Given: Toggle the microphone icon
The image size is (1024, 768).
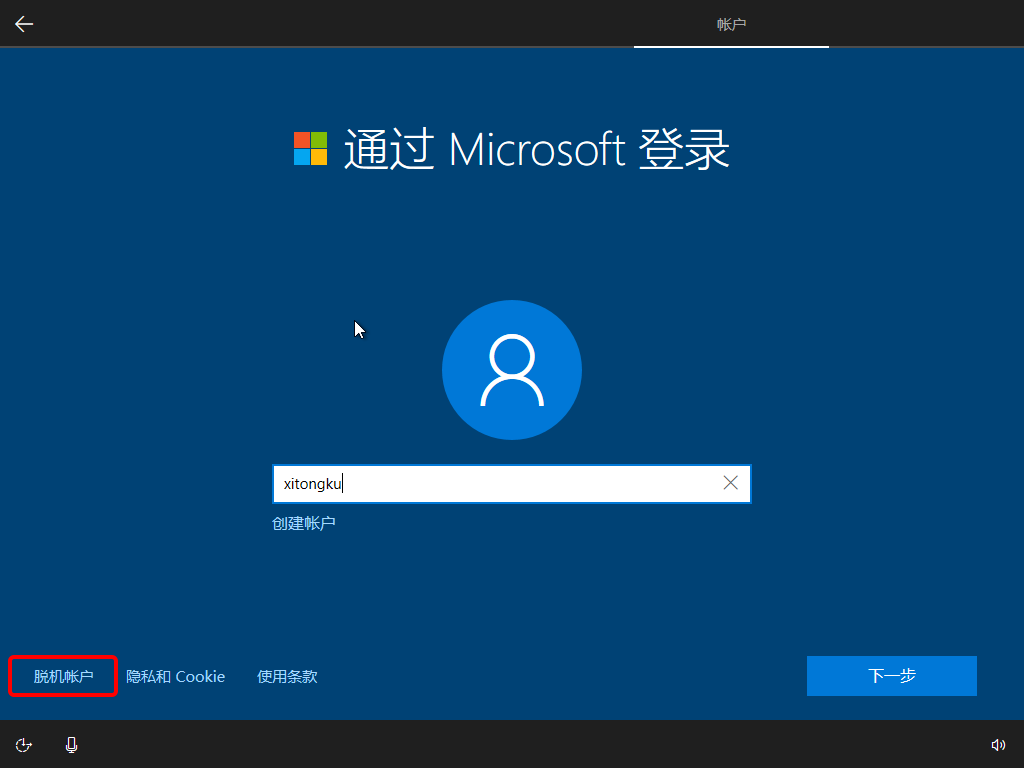Looking at the screenshot, I should point(72,745).
